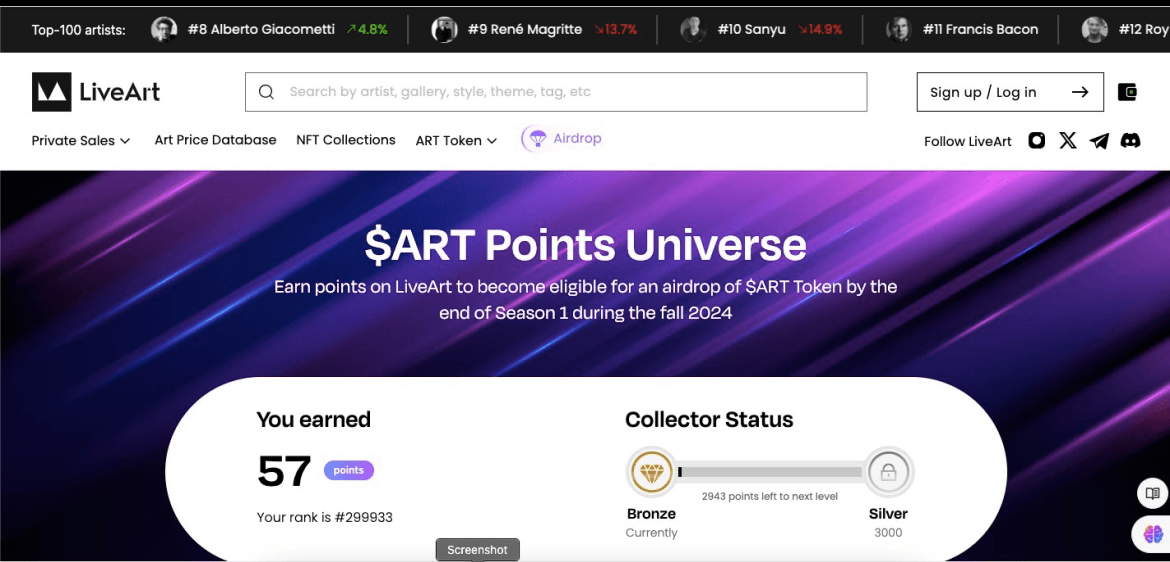This screenshot has width=1170, height=562.
Task: Open the book guide icon at right edge
Action: click(x=1153, y=493)
